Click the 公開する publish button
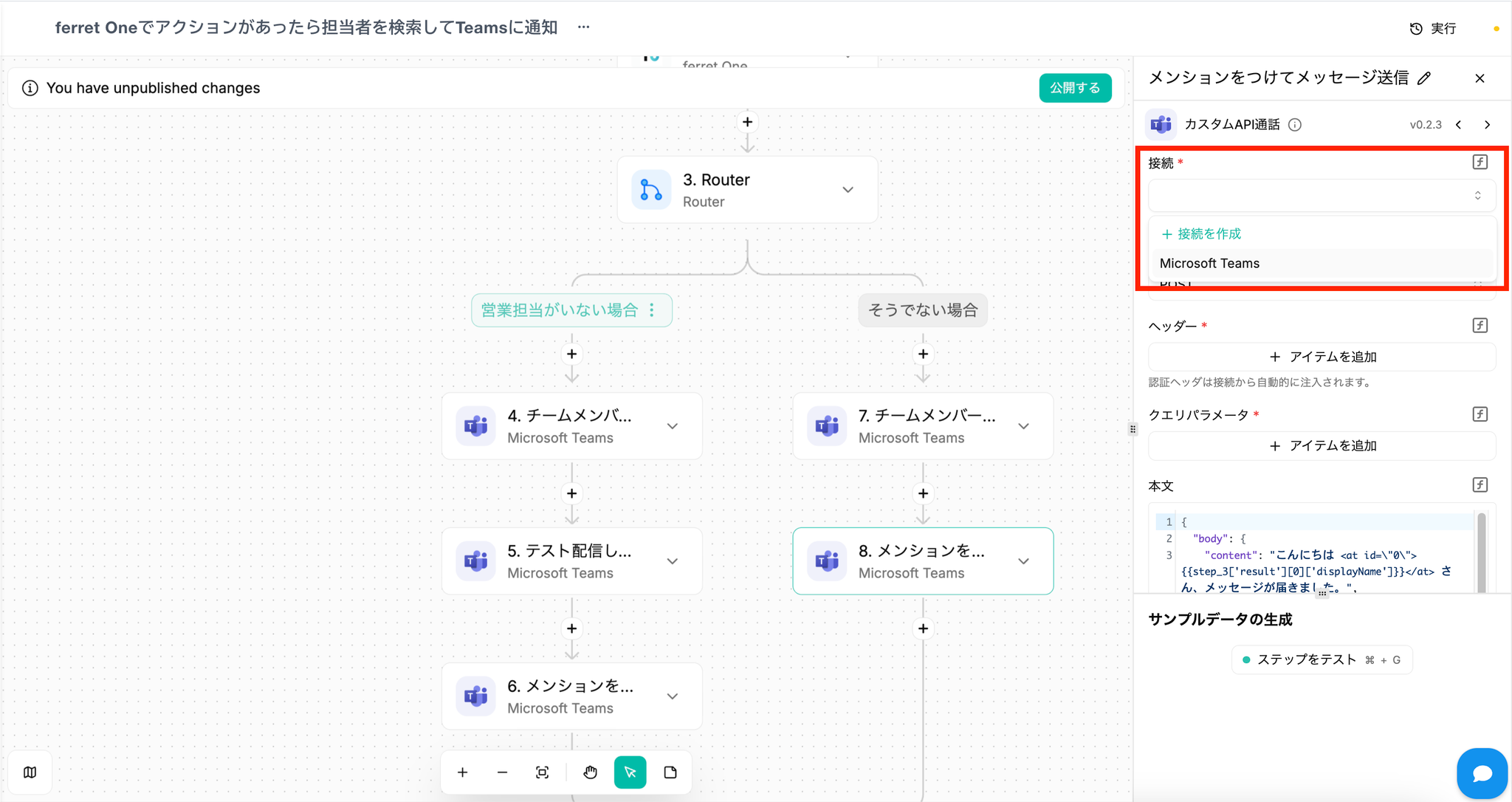 click(1074, 88)
